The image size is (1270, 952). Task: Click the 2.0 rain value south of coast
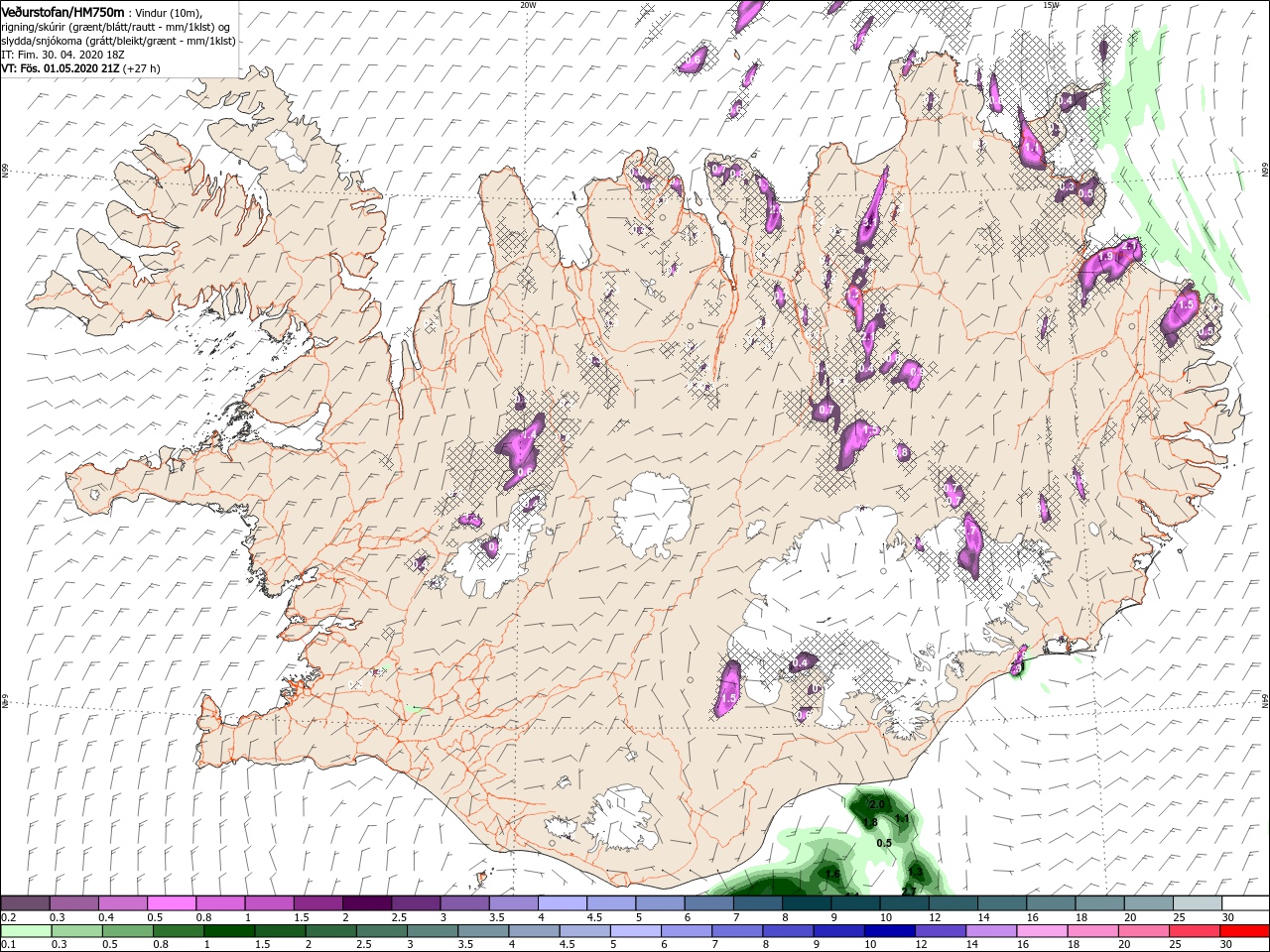(x=876, y=803)
